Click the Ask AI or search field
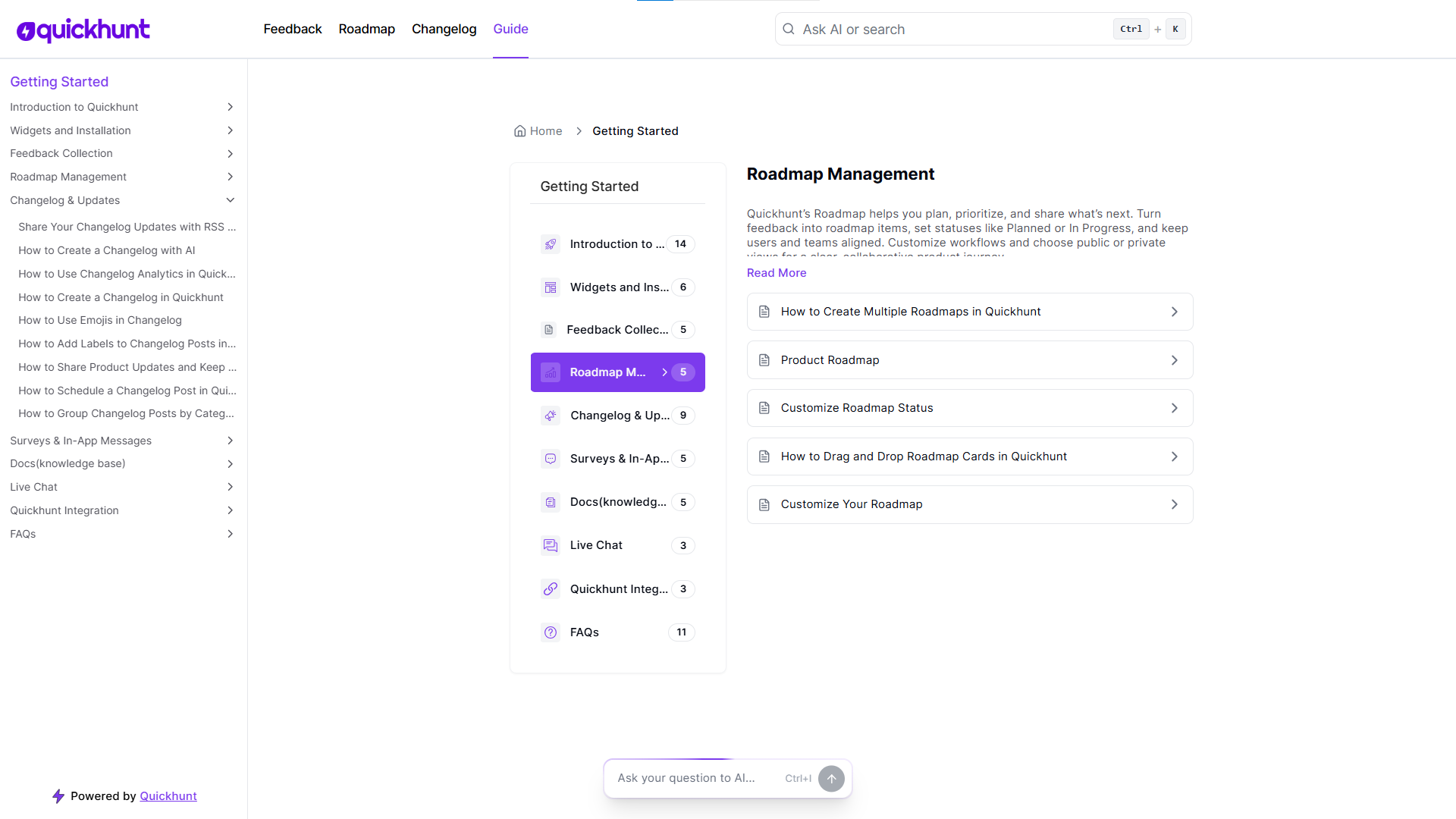Viewport: 1456px width, 819px height. click(x=984, y=29)
